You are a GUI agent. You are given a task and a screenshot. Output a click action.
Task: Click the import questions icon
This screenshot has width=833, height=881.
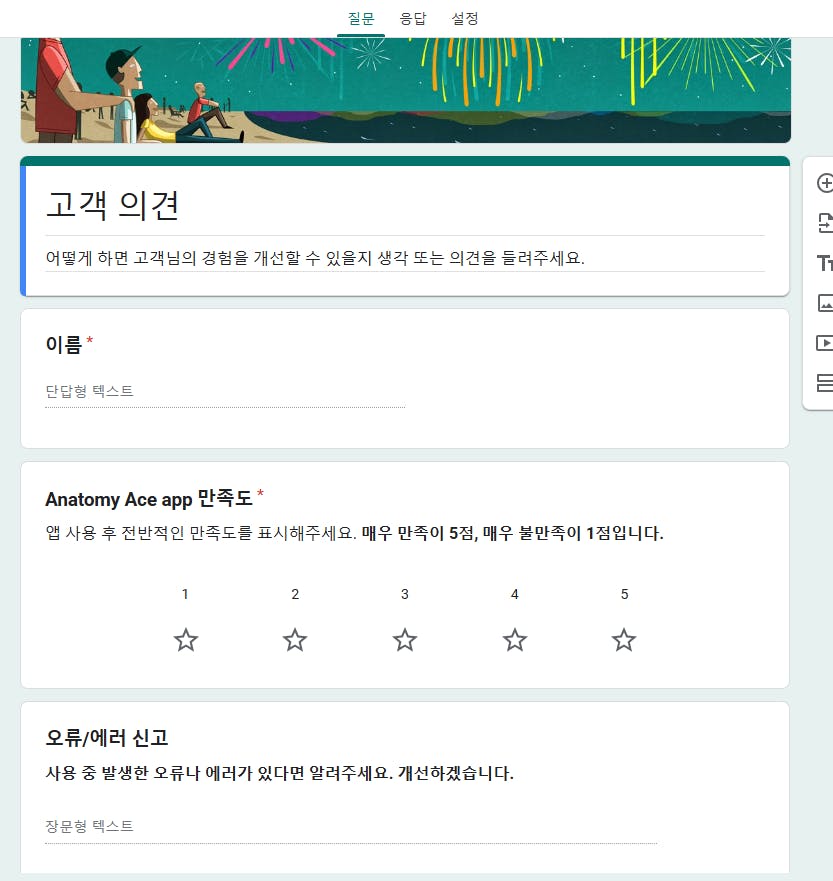pyautogui.click(x=825, y=223)
